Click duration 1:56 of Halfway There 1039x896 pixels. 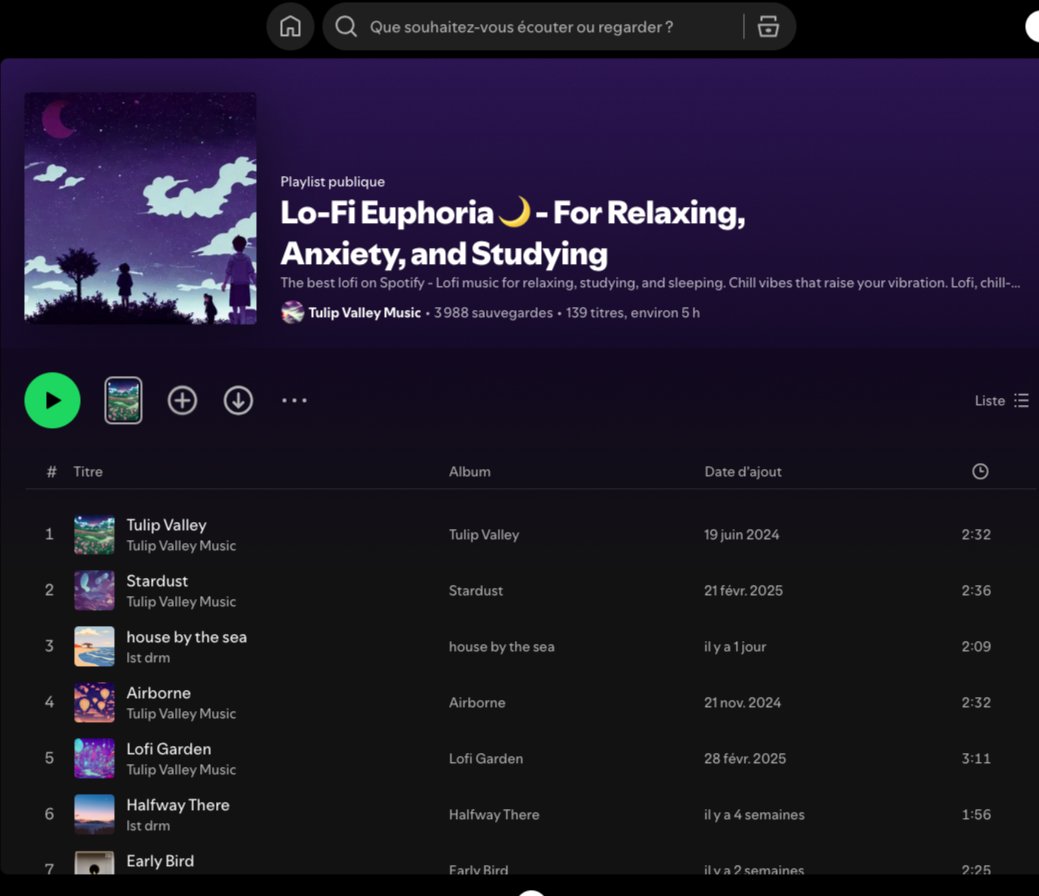click(x=976, y=814)
